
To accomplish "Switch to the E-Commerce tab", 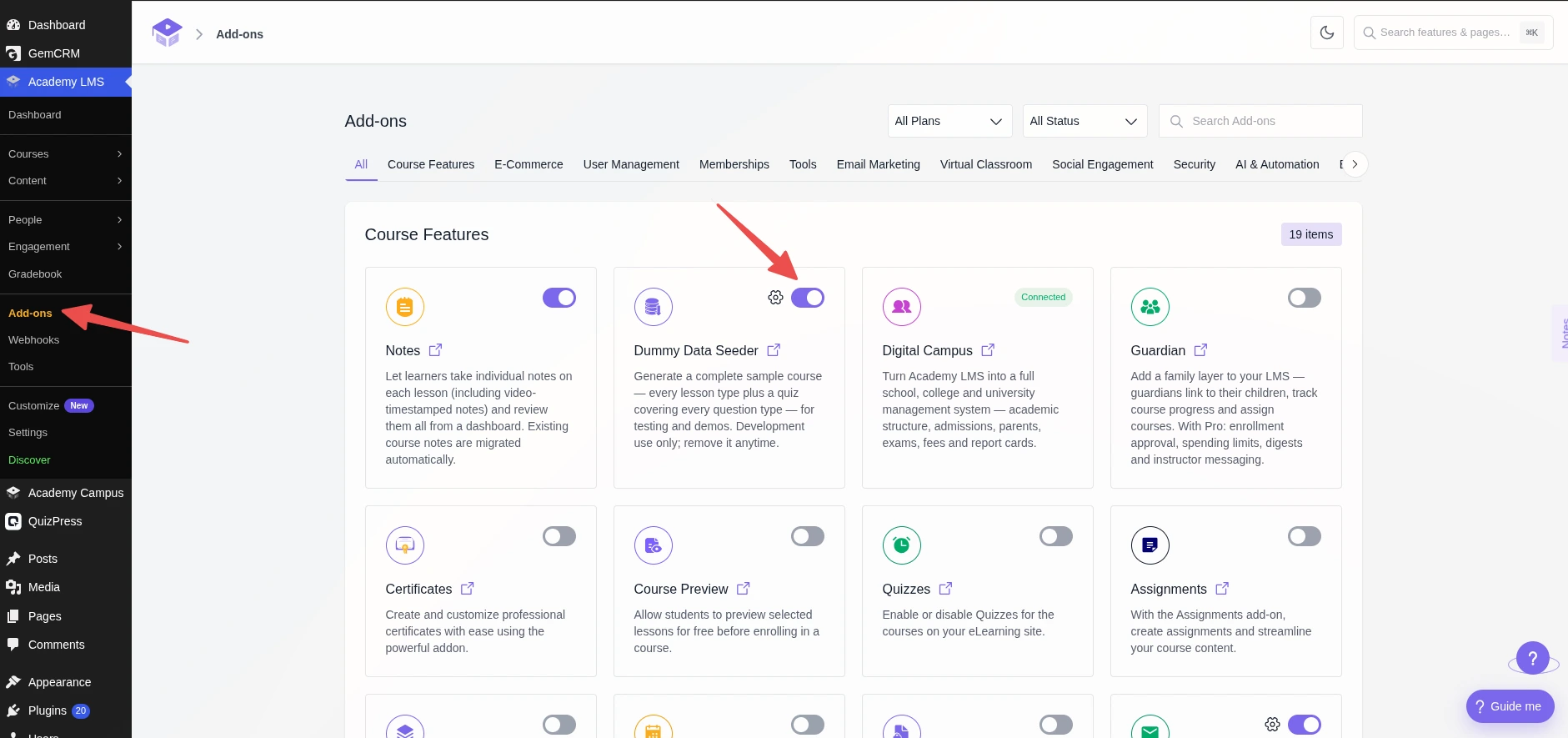I will [529, 164].
